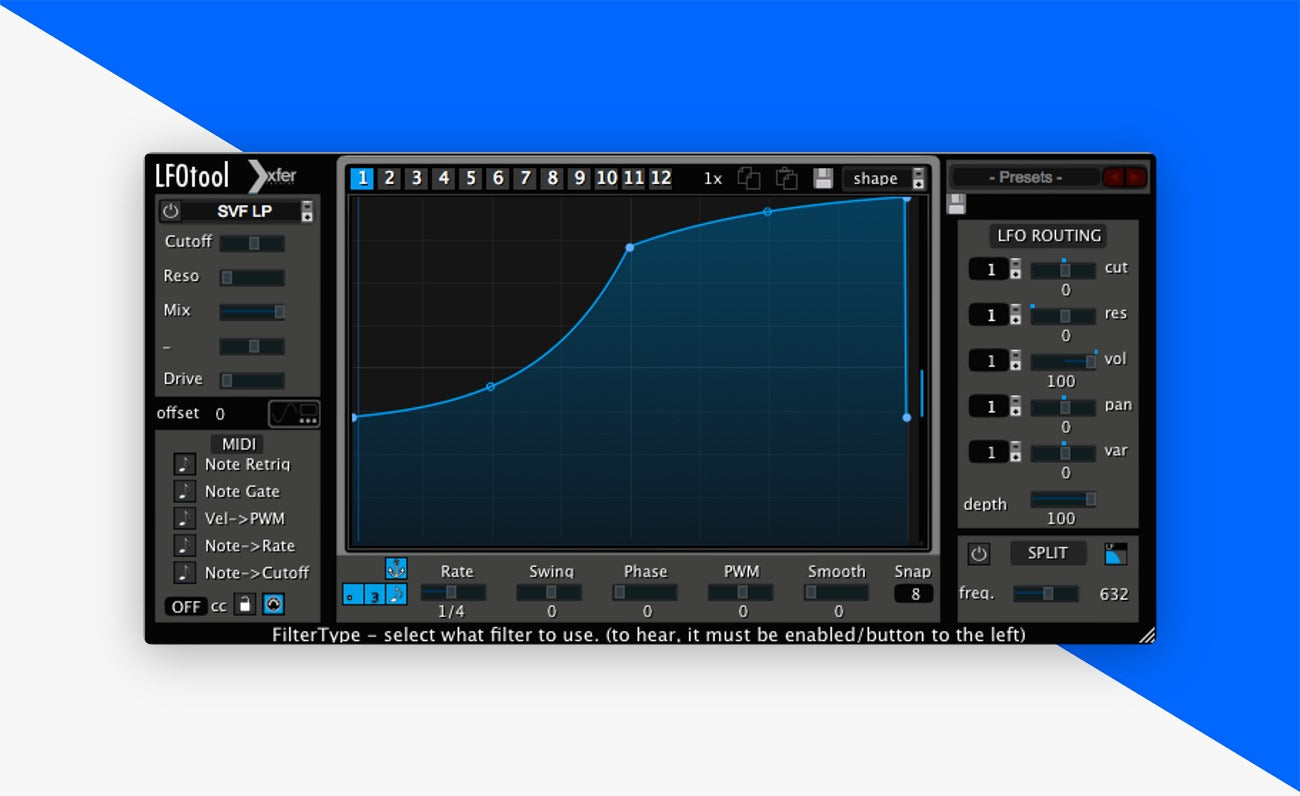Select LFO graph tab 9
Screen dimensions: 1300x796
pos(579,178)
